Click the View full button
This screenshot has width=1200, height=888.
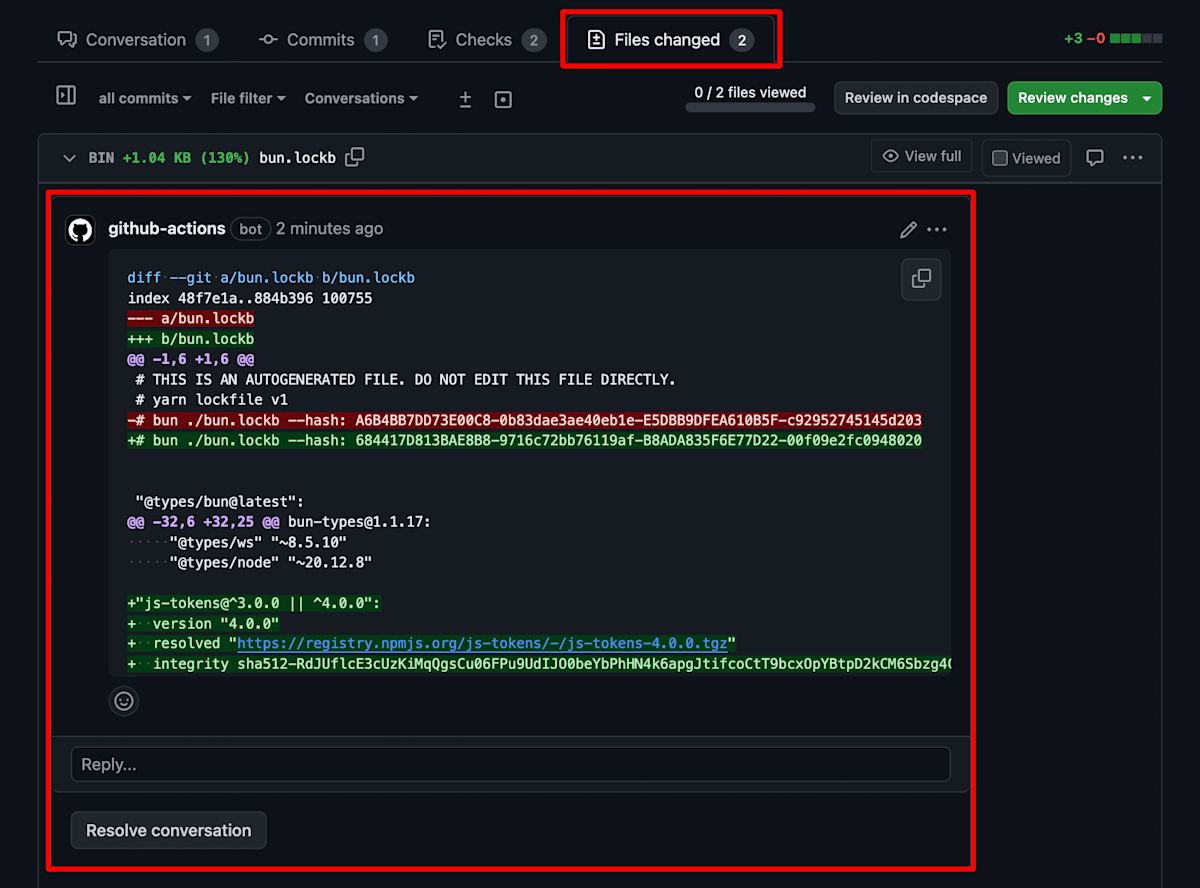tap(921, 157)
